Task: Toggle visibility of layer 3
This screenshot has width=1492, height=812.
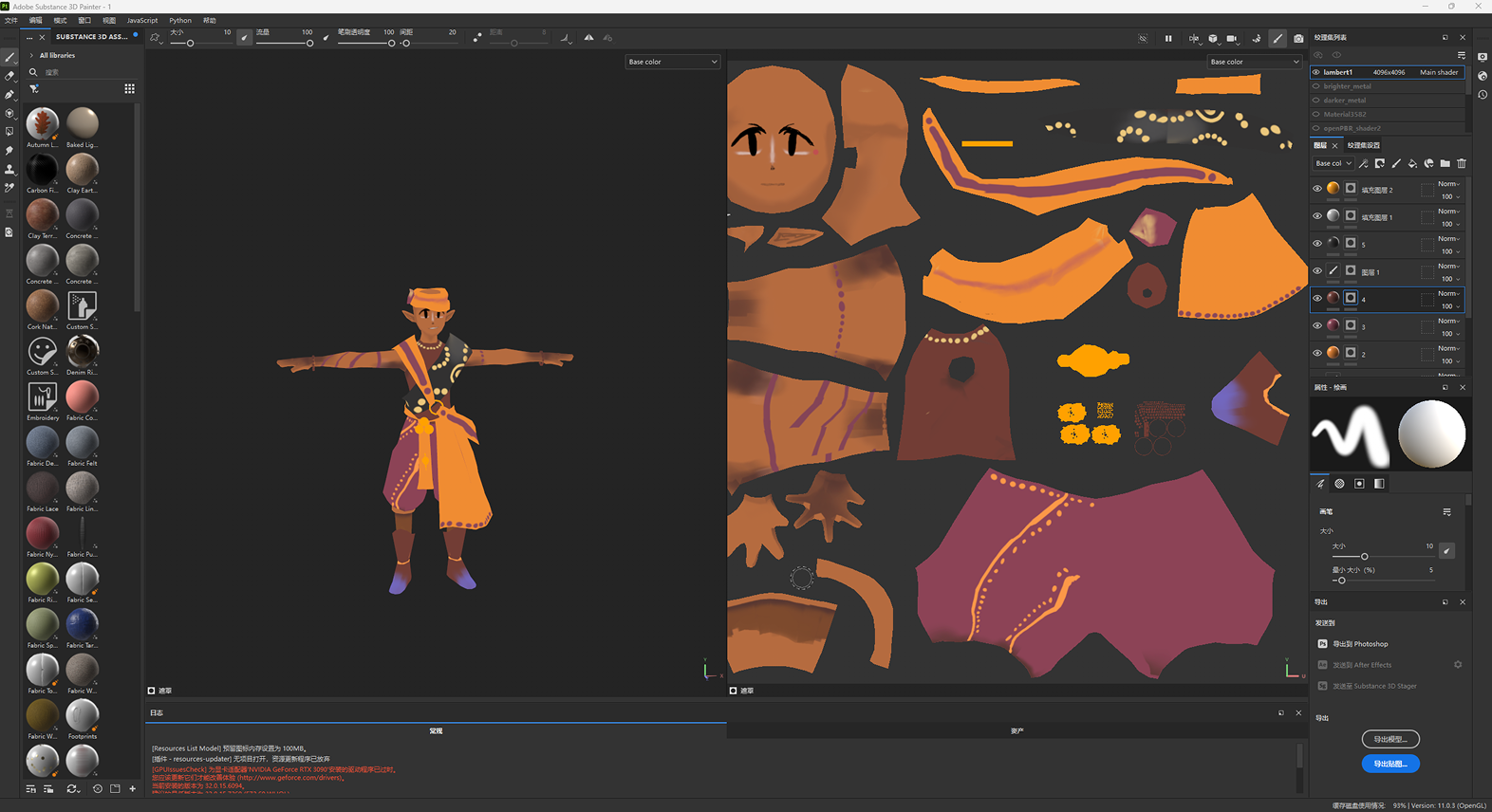Action: (x=1317, y=325)
